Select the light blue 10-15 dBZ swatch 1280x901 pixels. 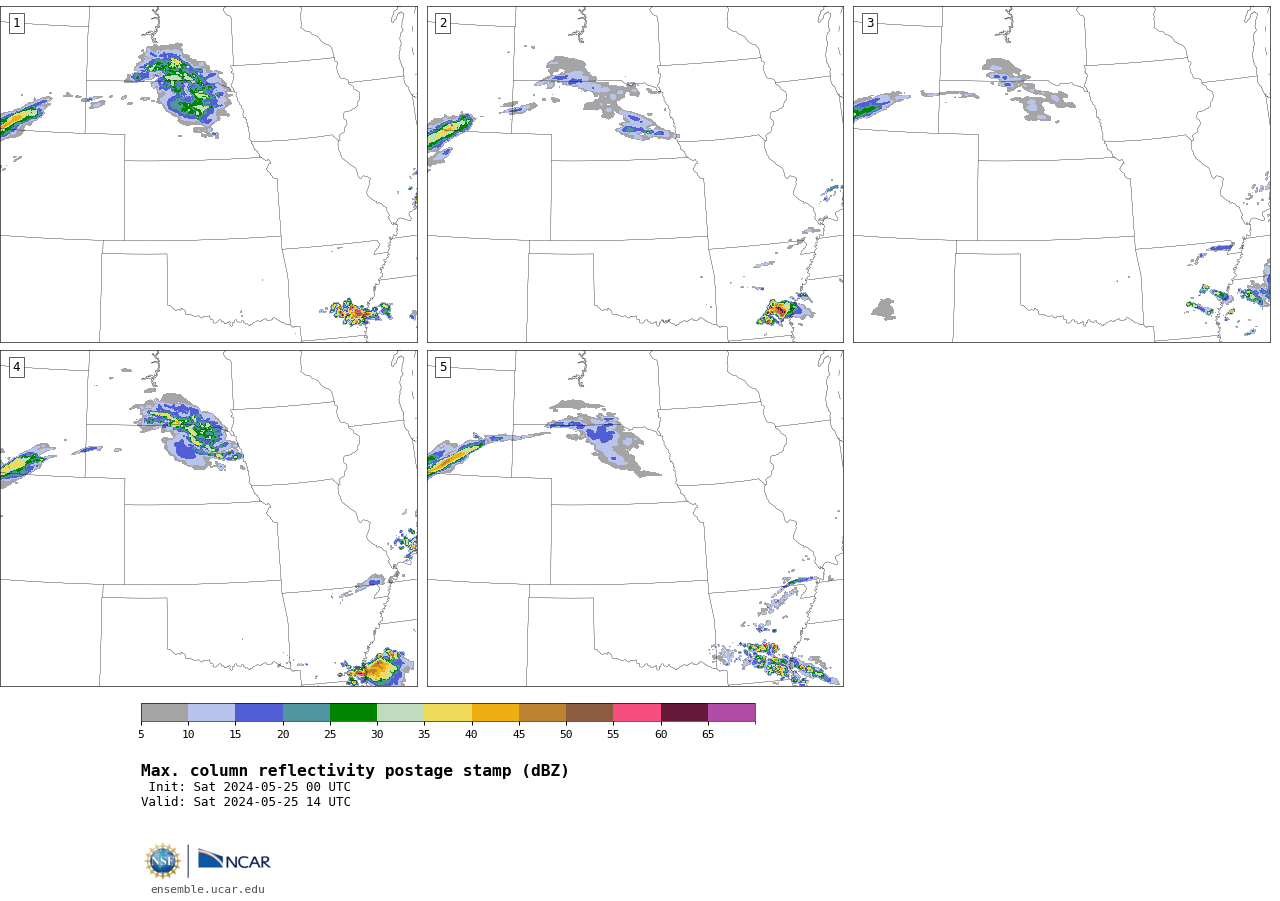tap(211, 712)
